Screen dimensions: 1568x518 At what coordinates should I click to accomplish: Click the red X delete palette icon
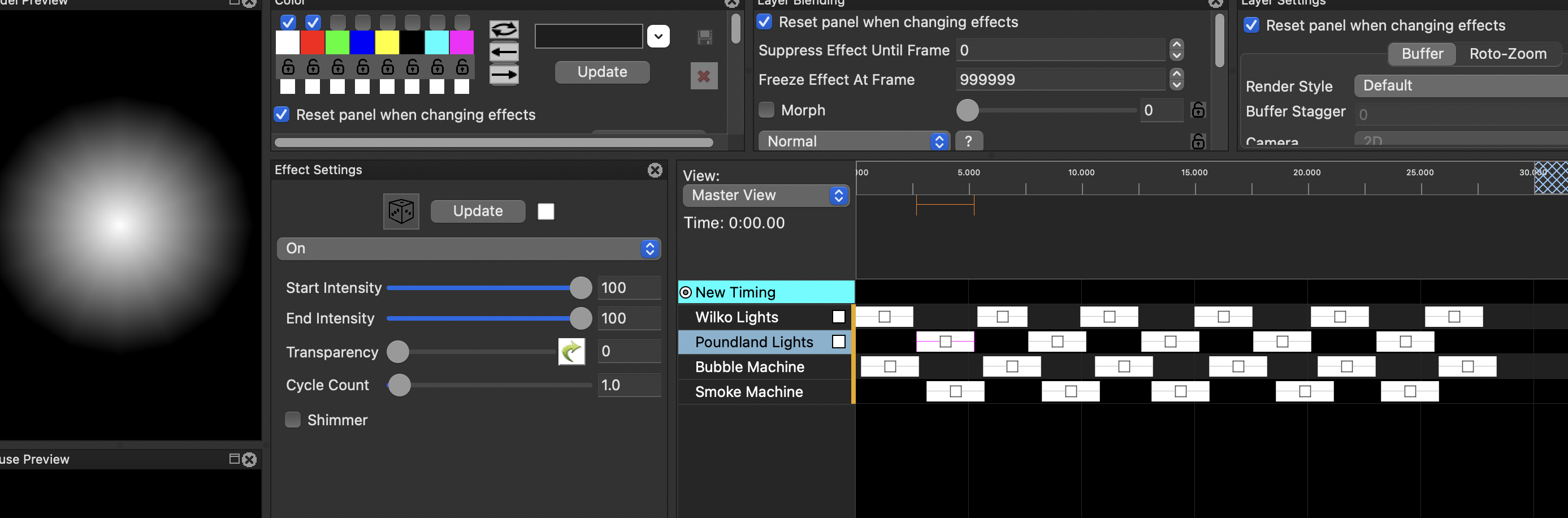click(704, 76)
